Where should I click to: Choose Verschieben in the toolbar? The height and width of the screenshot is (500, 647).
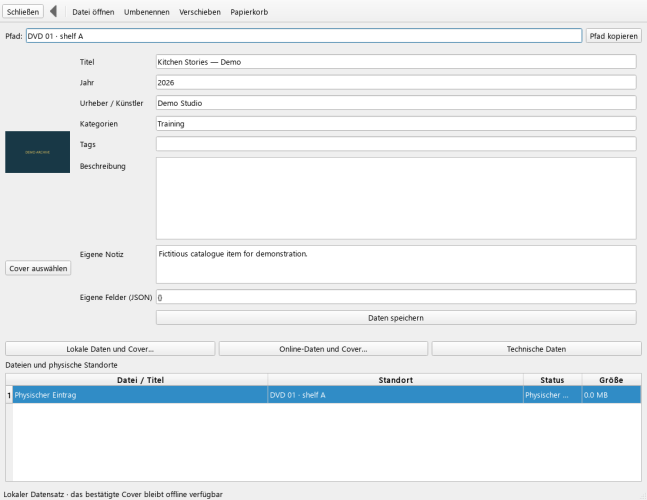click(x=200, y=12)
